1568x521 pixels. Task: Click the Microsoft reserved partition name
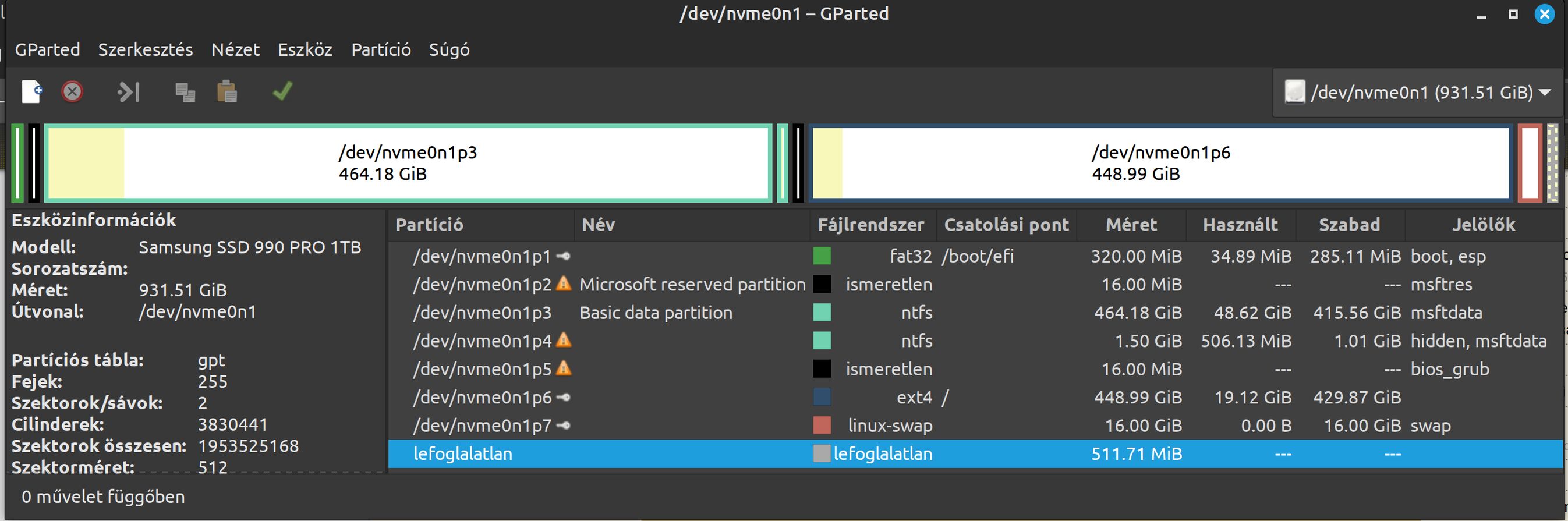tap(692, 285)
